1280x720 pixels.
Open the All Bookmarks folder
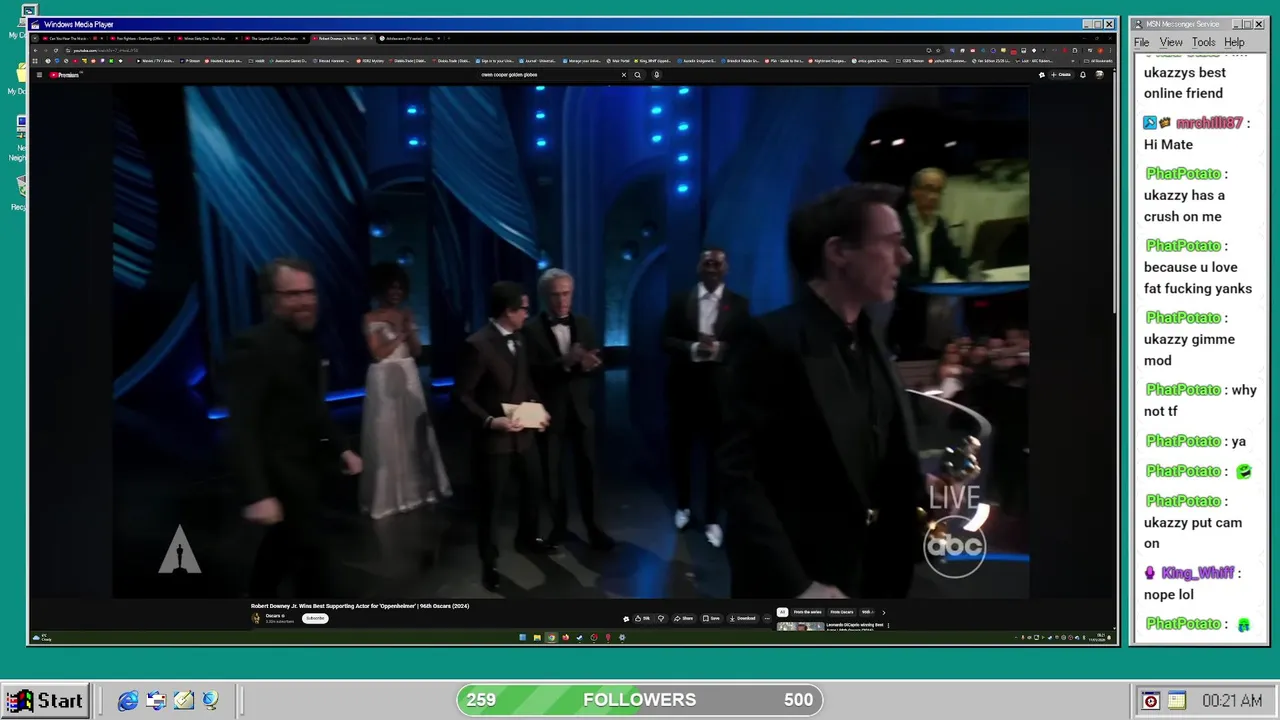[x=1100, y=61]
